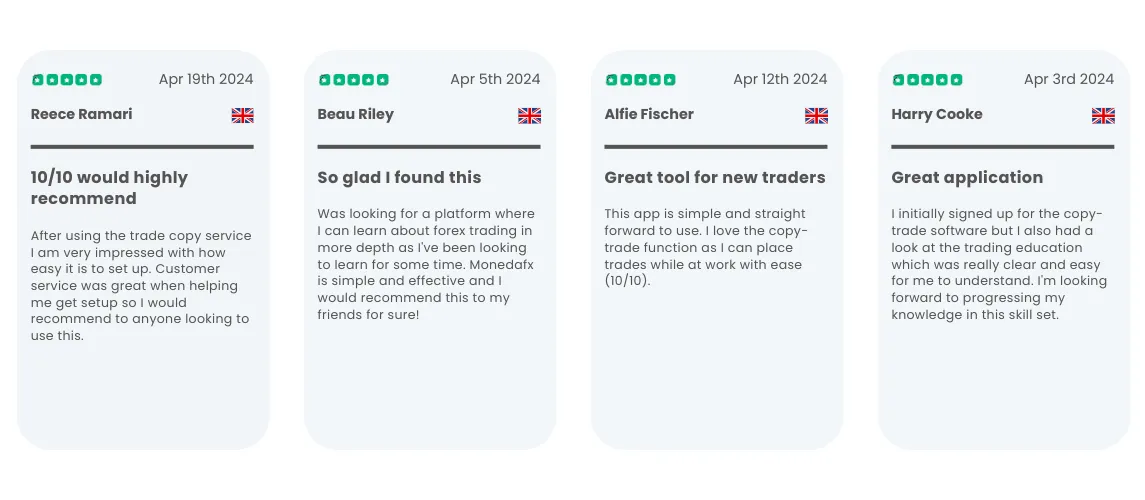
Task: Open the "So glad I found this" review title
Action: pos(399,177)
